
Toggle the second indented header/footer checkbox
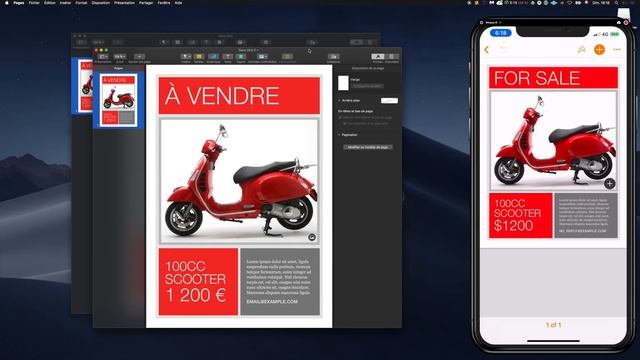point(345,123)
